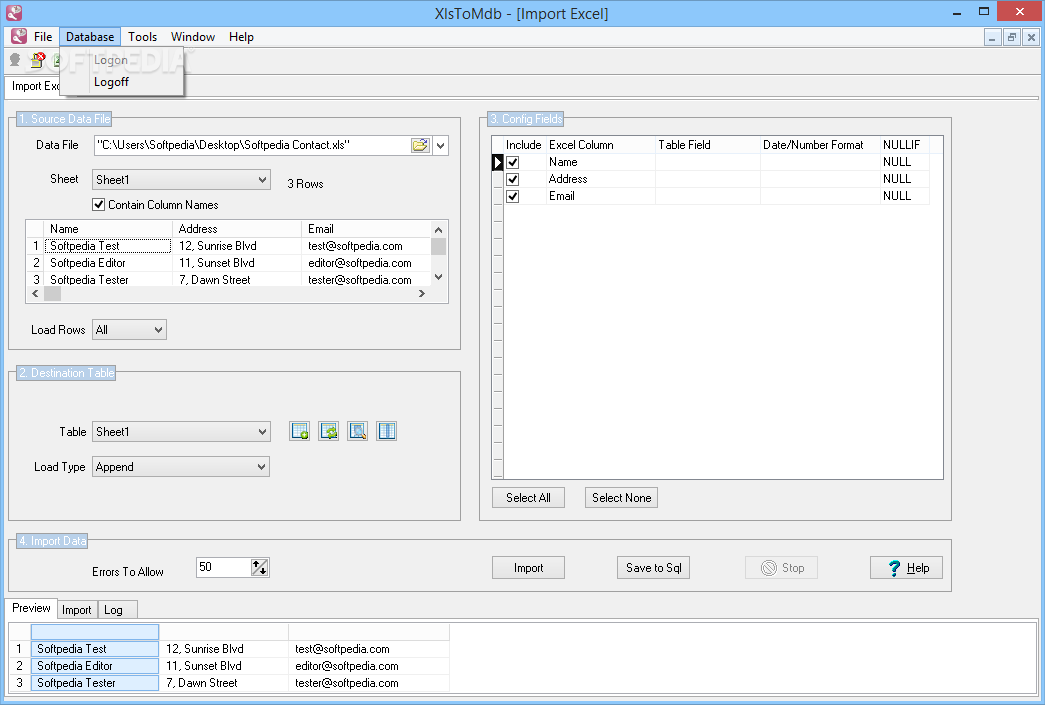
Task: Toggle Include checkbox for Email field
Action: [513, 196]
